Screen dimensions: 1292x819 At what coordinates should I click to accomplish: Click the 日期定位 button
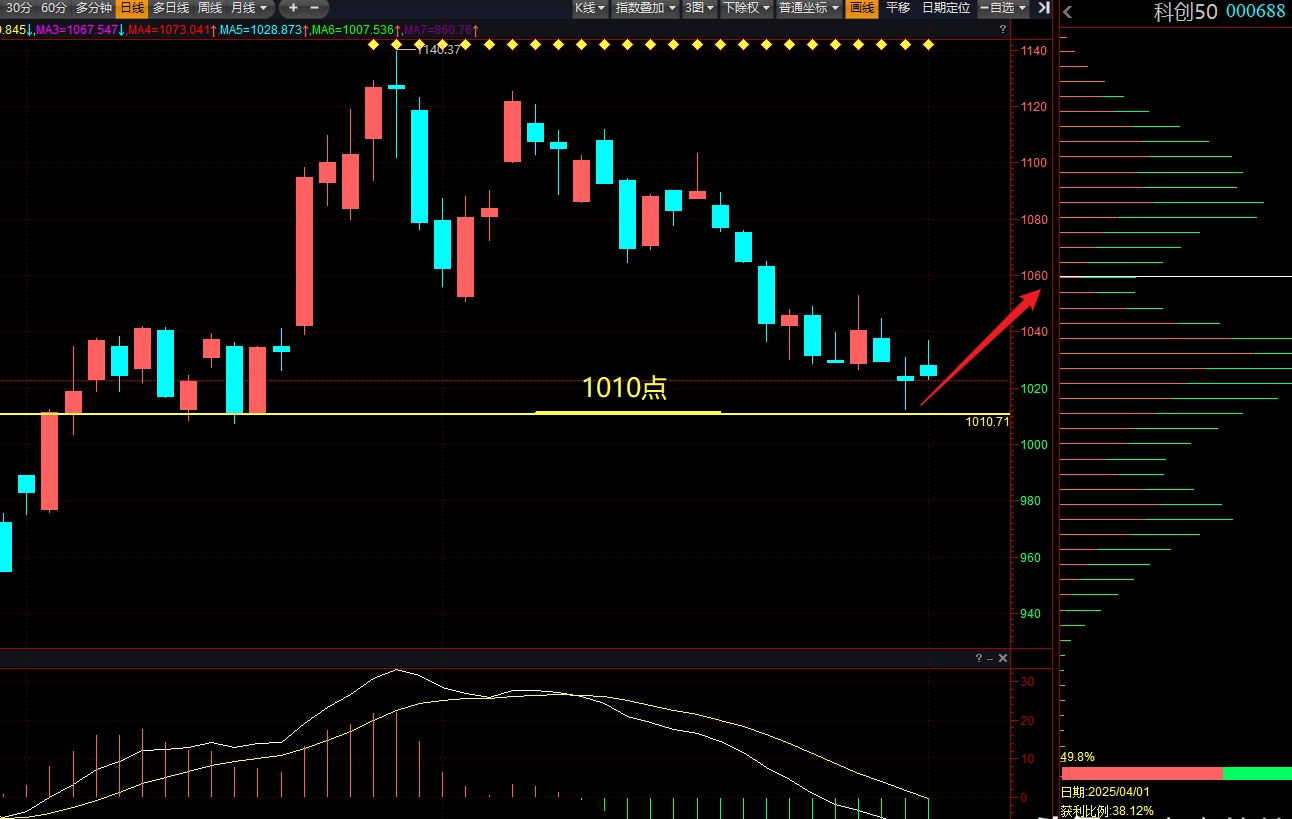[945, 8]
